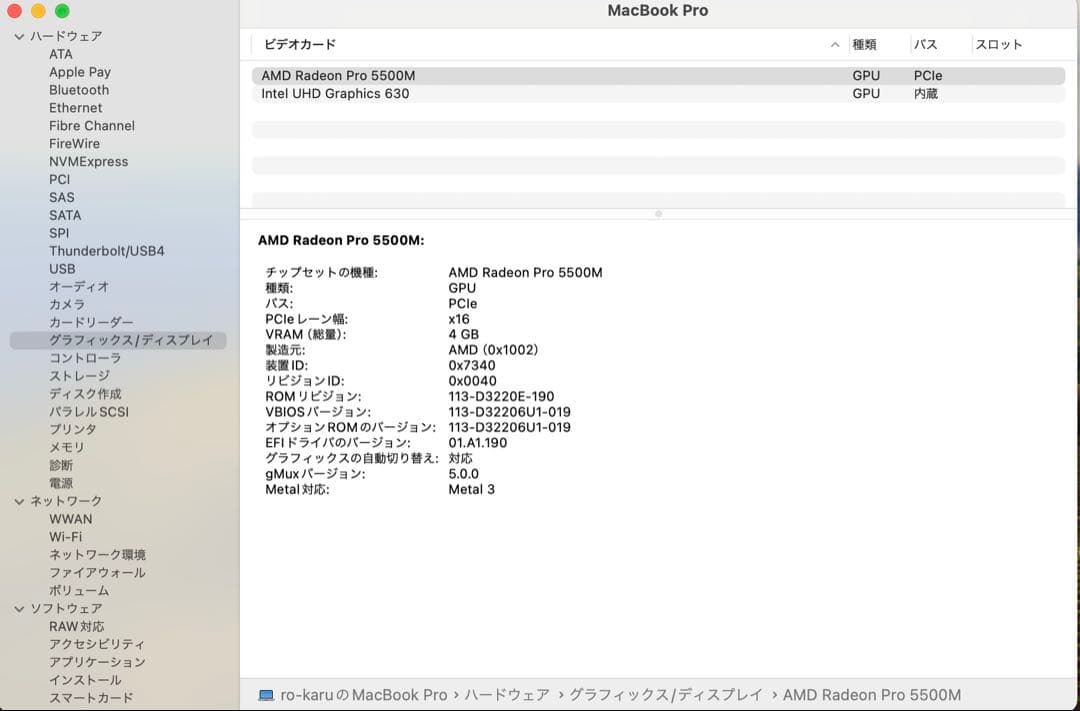
Task: Collapse the ソフトウェア section
Action: [18, 608]
